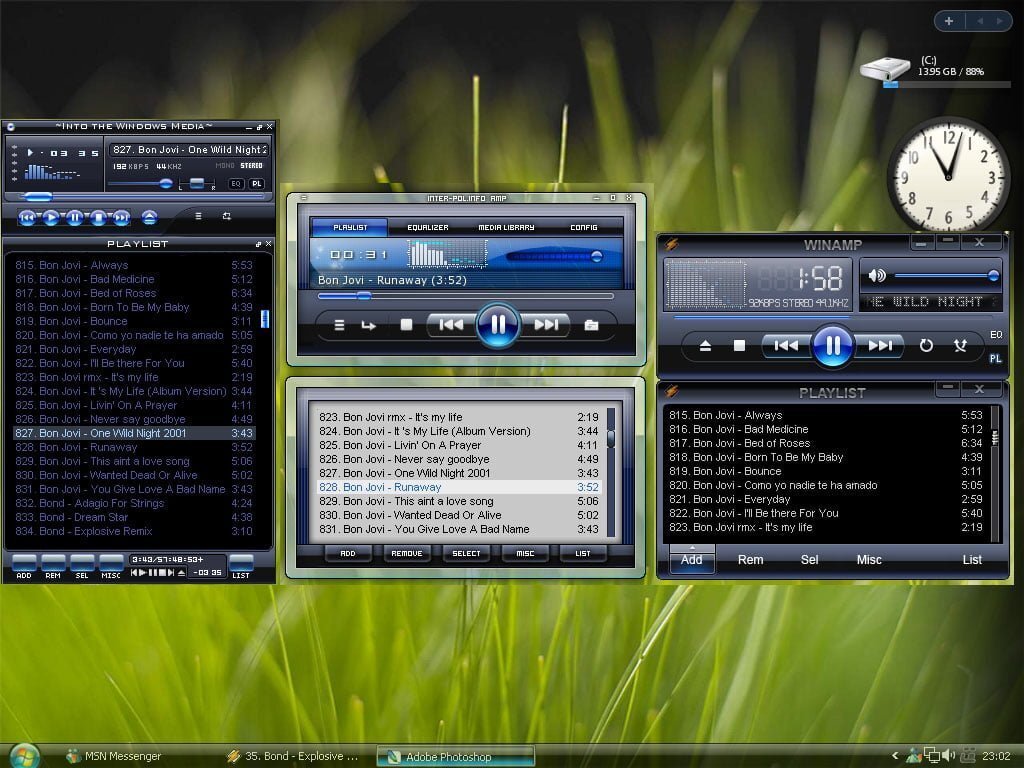Select '829. Bon Jovi - This aint a love song' in middle playlist
1024x768 pixels.
coord(458,501)
